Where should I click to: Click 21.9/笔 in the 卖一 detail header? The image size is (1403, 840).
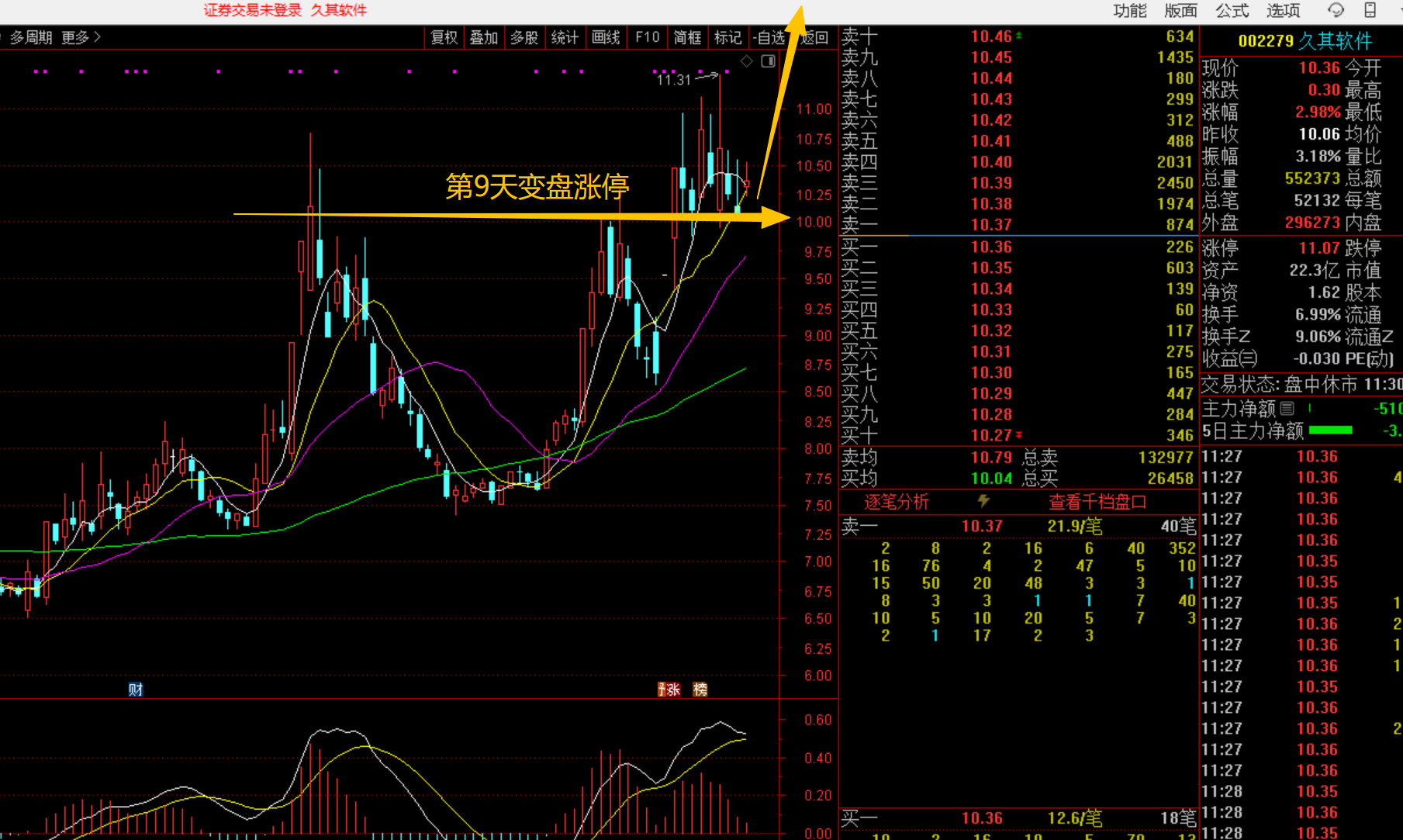pyautogui.click(x=1074, y=527)
